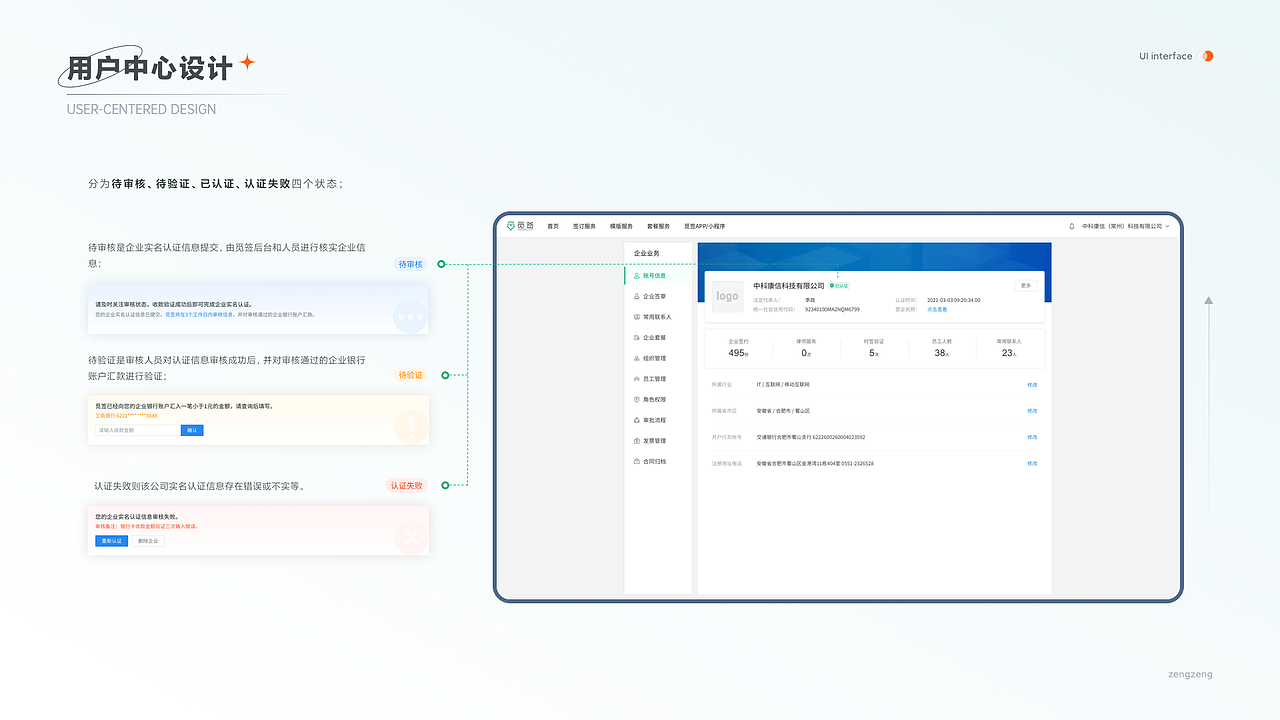Click the 点击查看 link for 营业执照

click(937, 309)
